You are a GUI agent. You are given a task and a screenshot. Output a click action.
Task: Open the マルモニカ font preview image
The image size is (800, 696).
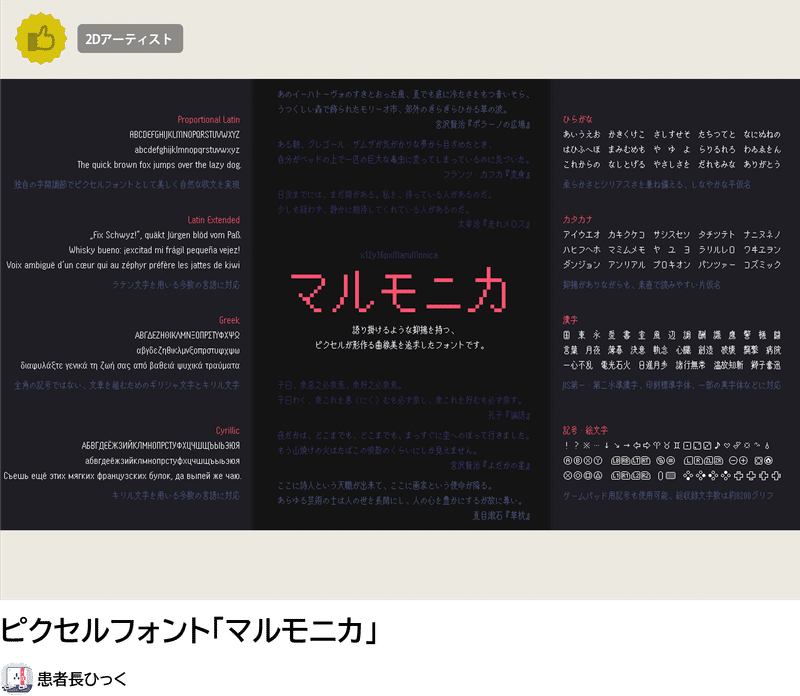tap(400, 304)
